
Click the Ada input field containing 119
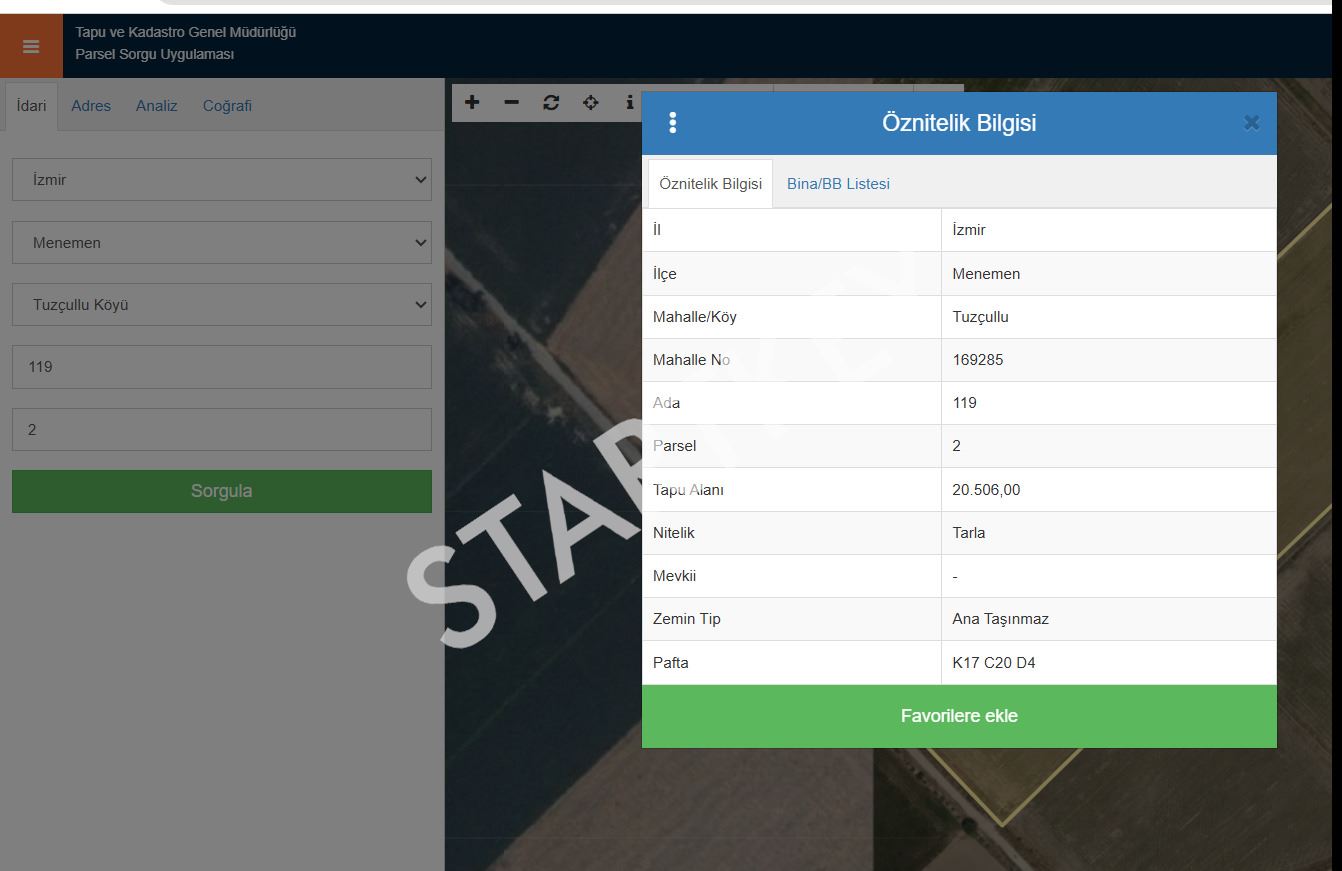click(x=221, y=367)
